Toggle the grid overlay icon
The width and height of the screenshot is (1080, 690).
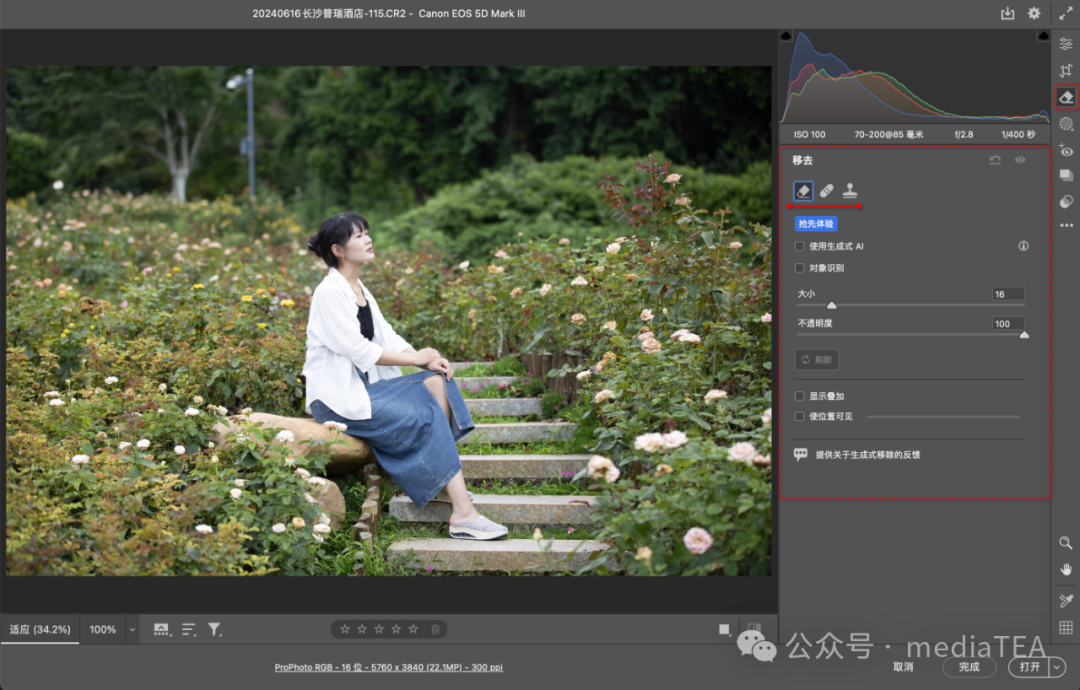1066,627
